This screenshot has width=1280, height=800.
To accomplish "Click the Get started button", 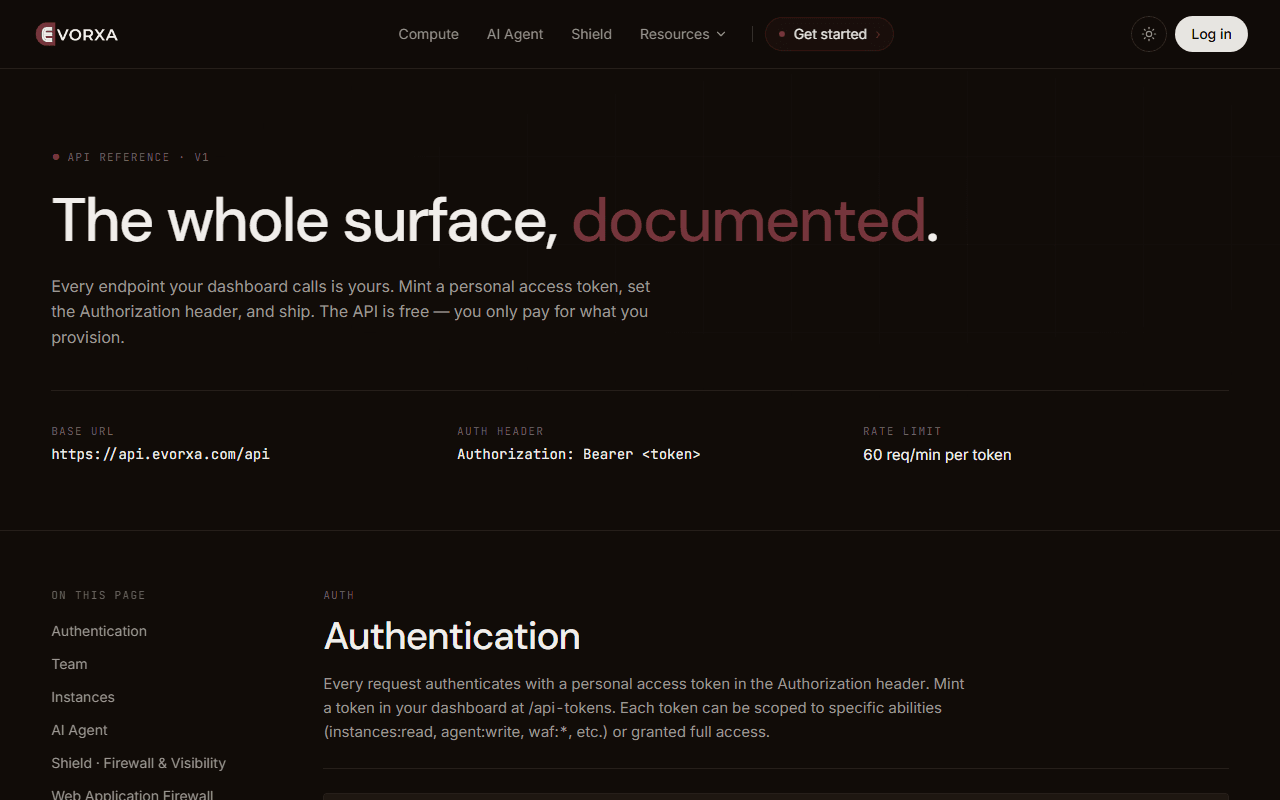I will 829,34.
